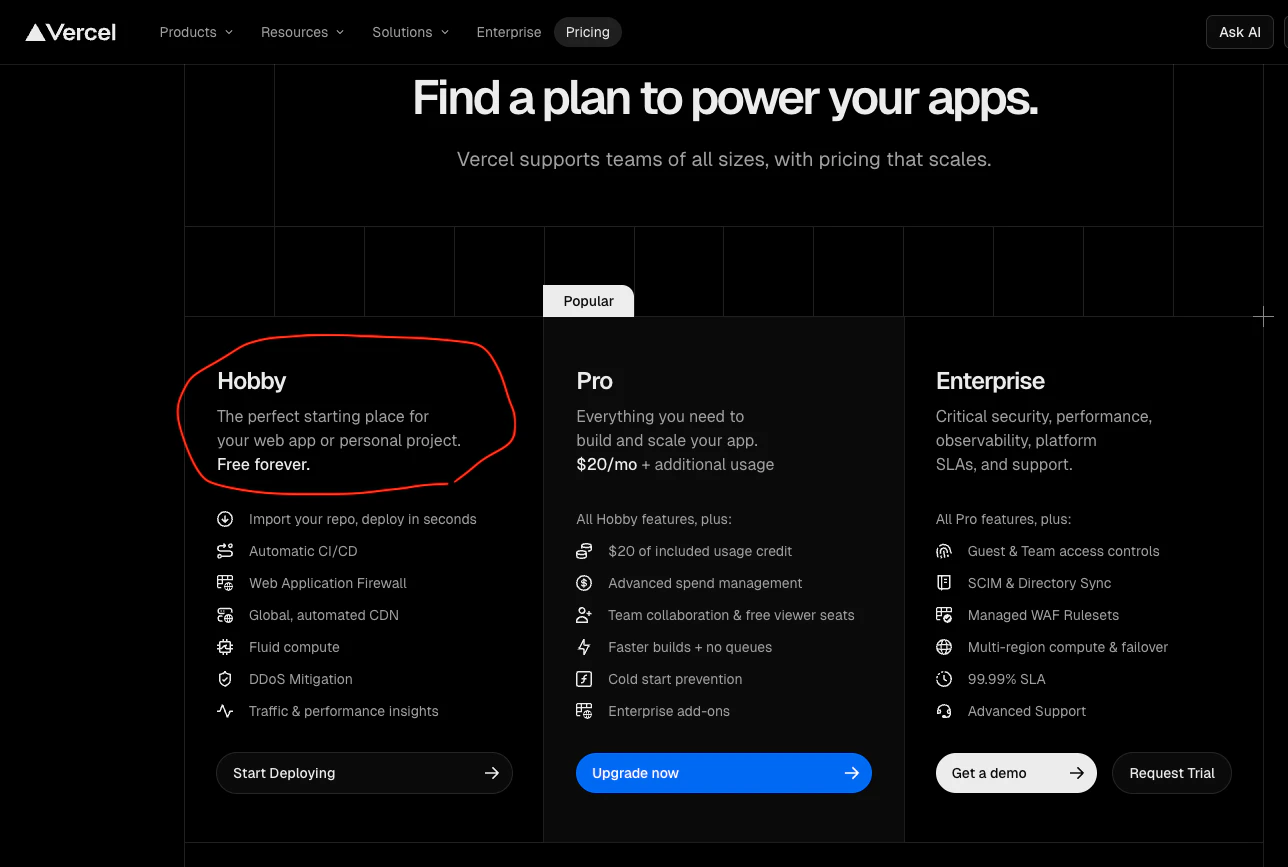
Task: Click the "DDoS Mitigation" feature text
Action: 301,679
